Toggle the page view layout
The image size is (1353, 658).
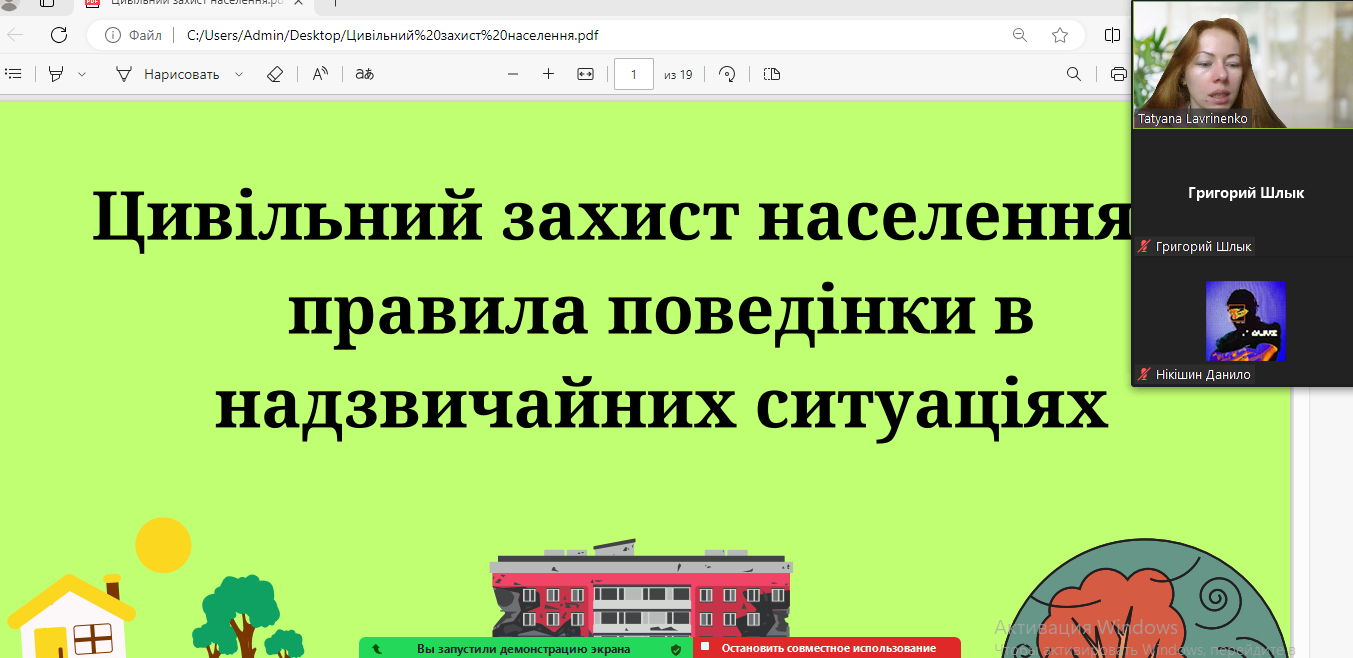pyautogui.click(x=771, y=74)
